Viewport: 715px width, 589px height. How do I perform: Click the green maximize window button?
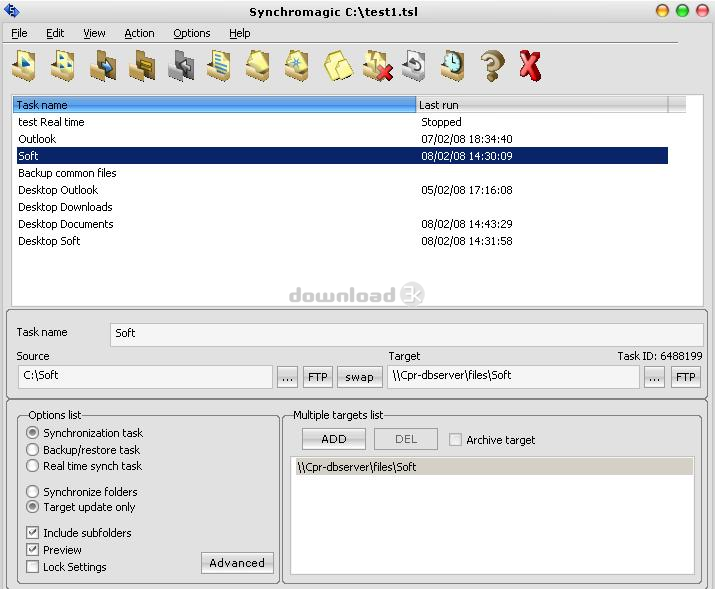(683, 10)
